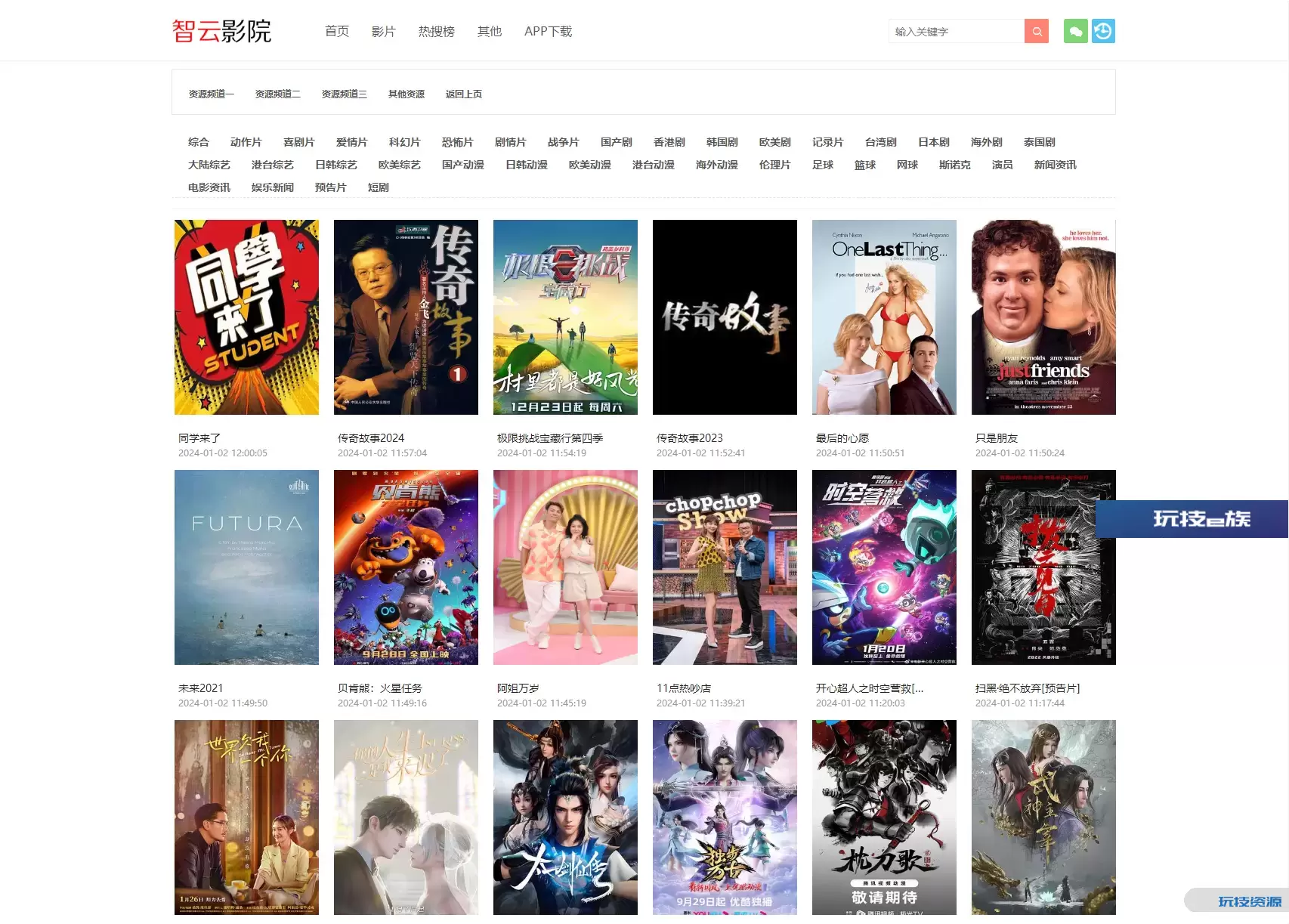Open the 斯诺克 category
This screenshot has width=1289, height=924.
tap(955, 165)
